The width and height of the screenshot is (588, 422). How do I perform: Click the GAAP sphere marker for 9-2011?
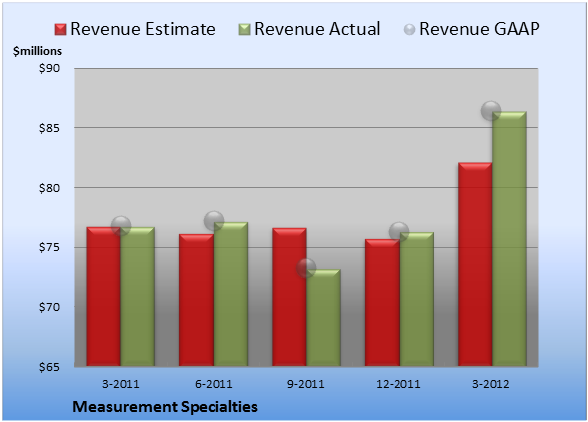click(306, 268)
